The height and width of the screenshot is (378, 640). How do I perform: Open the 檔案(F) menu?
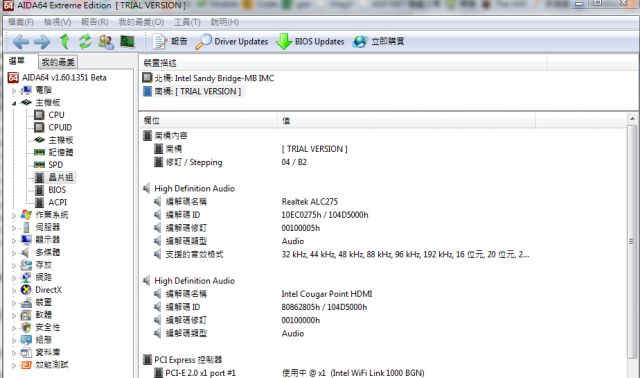coord(21,22)
